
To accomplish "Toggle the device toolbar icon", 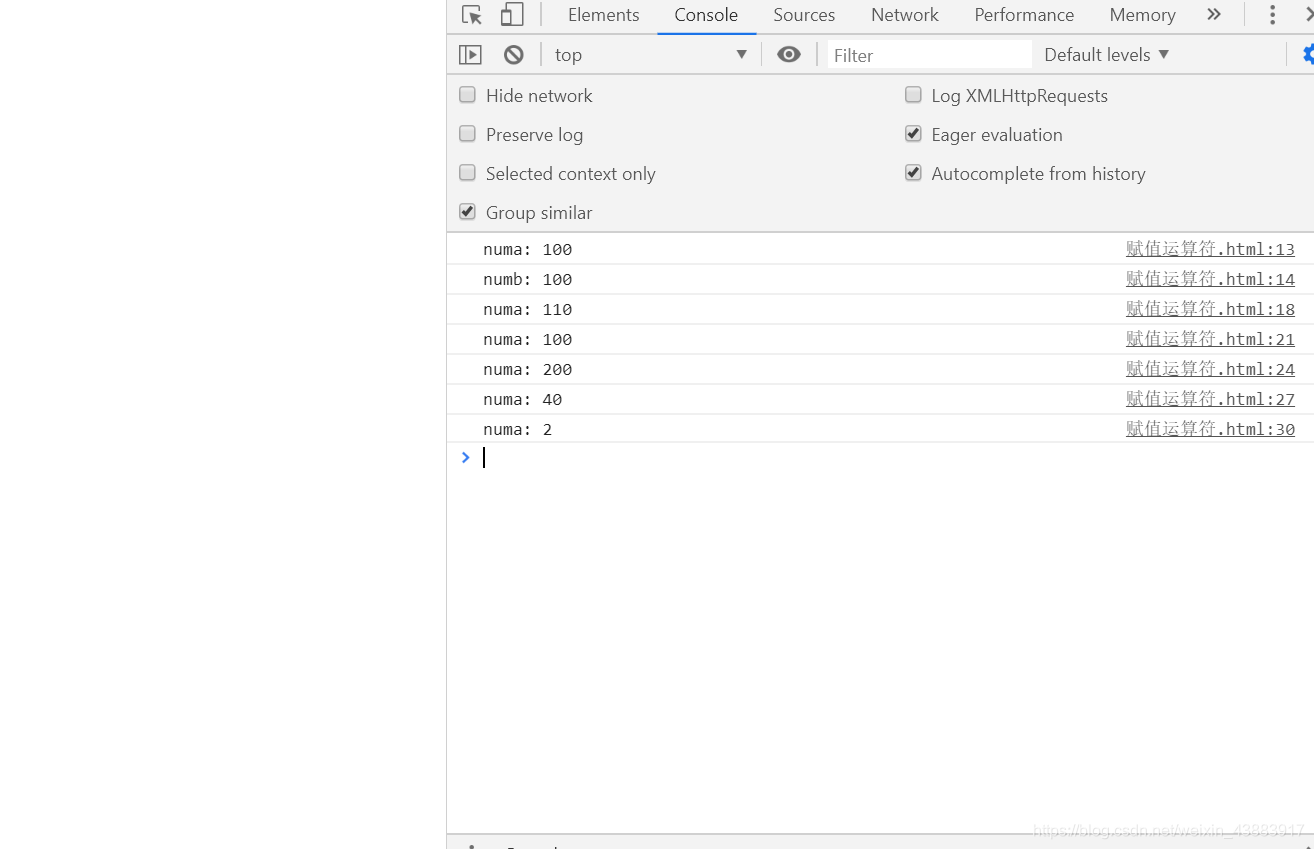I will point(512,15).
